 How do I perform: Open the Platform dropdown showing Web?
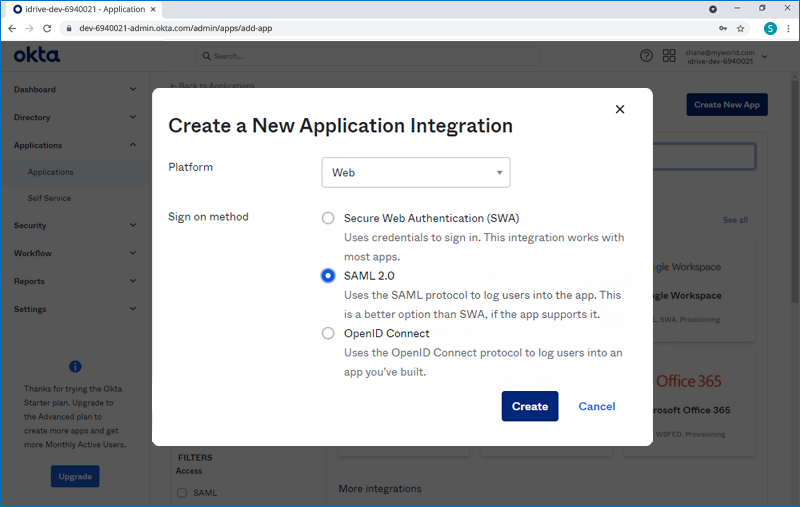(415, 172)
